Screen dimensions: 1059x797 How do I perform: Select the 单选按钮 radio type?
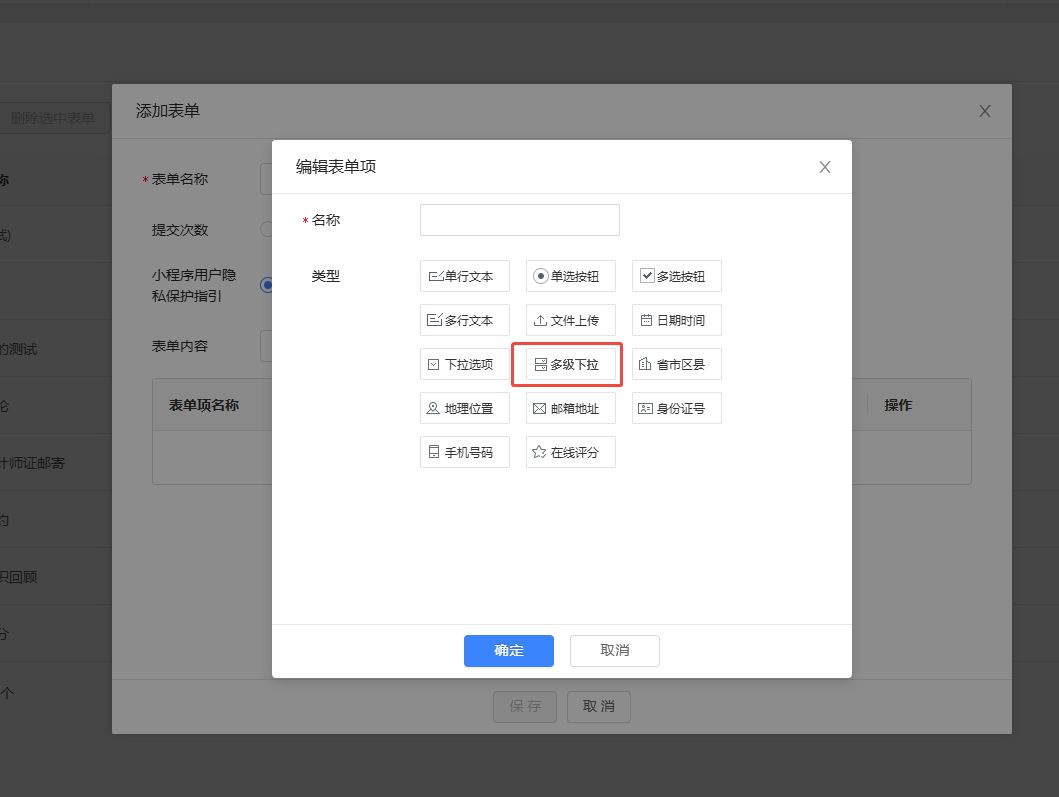pyautogui.click(x=570, y=276)
